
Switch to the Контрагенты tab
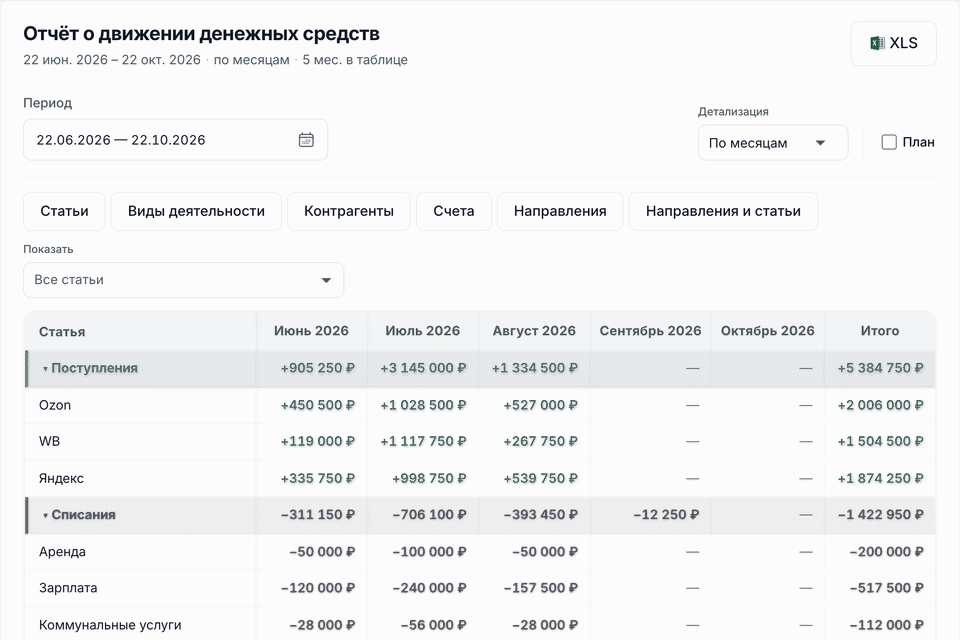click(349, 211)
